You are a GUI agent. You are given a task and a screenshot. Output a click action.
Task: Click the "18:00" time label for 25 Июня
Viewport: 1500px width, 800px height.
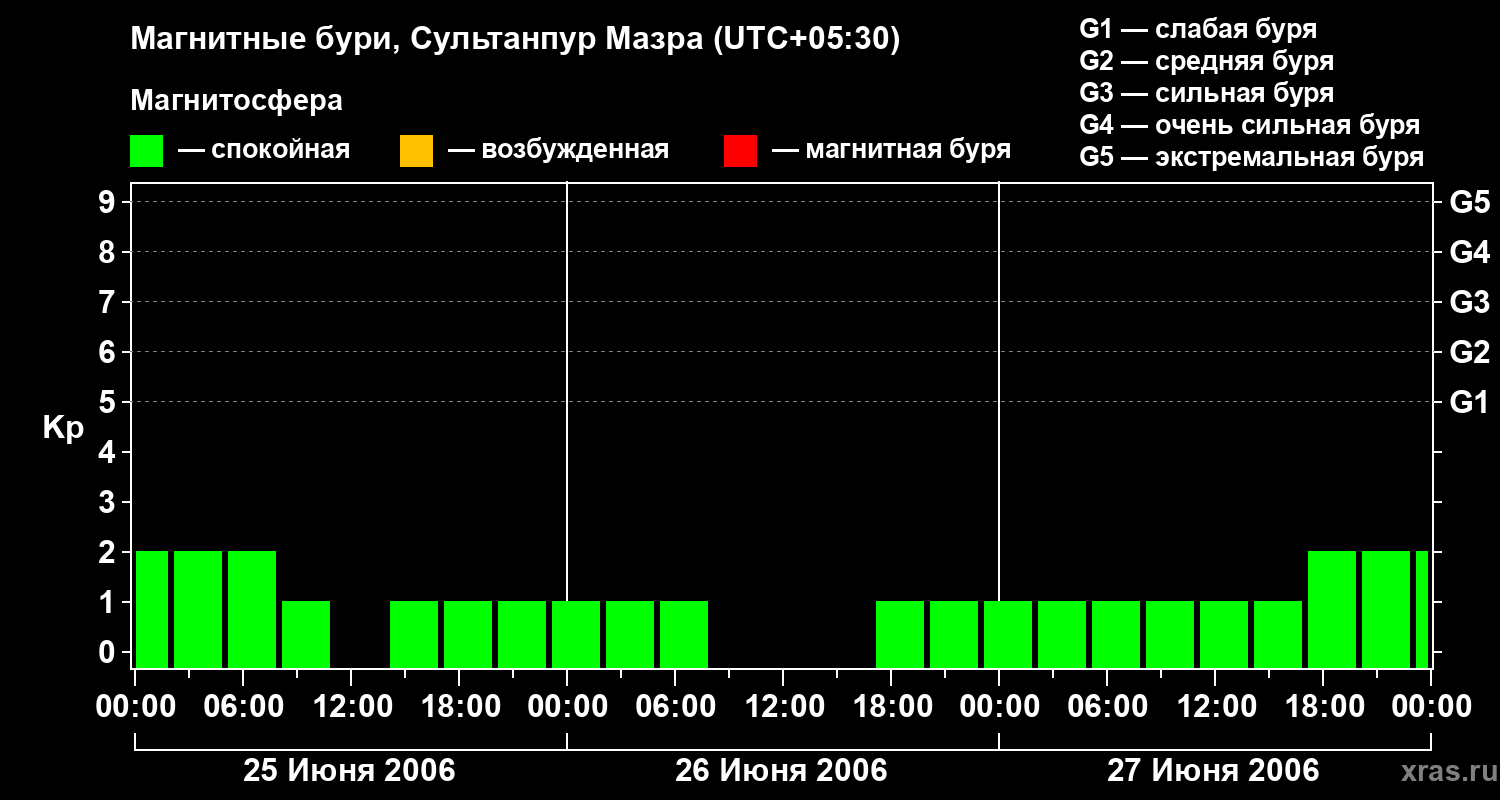pos(459,706)
